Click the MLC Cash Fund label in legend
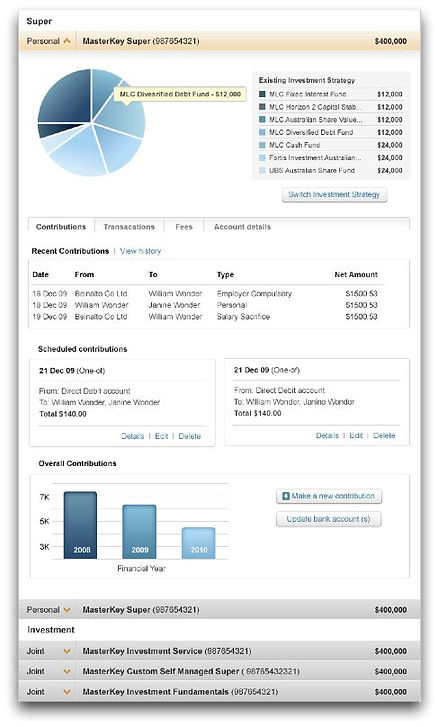 (x=294, y=145)
